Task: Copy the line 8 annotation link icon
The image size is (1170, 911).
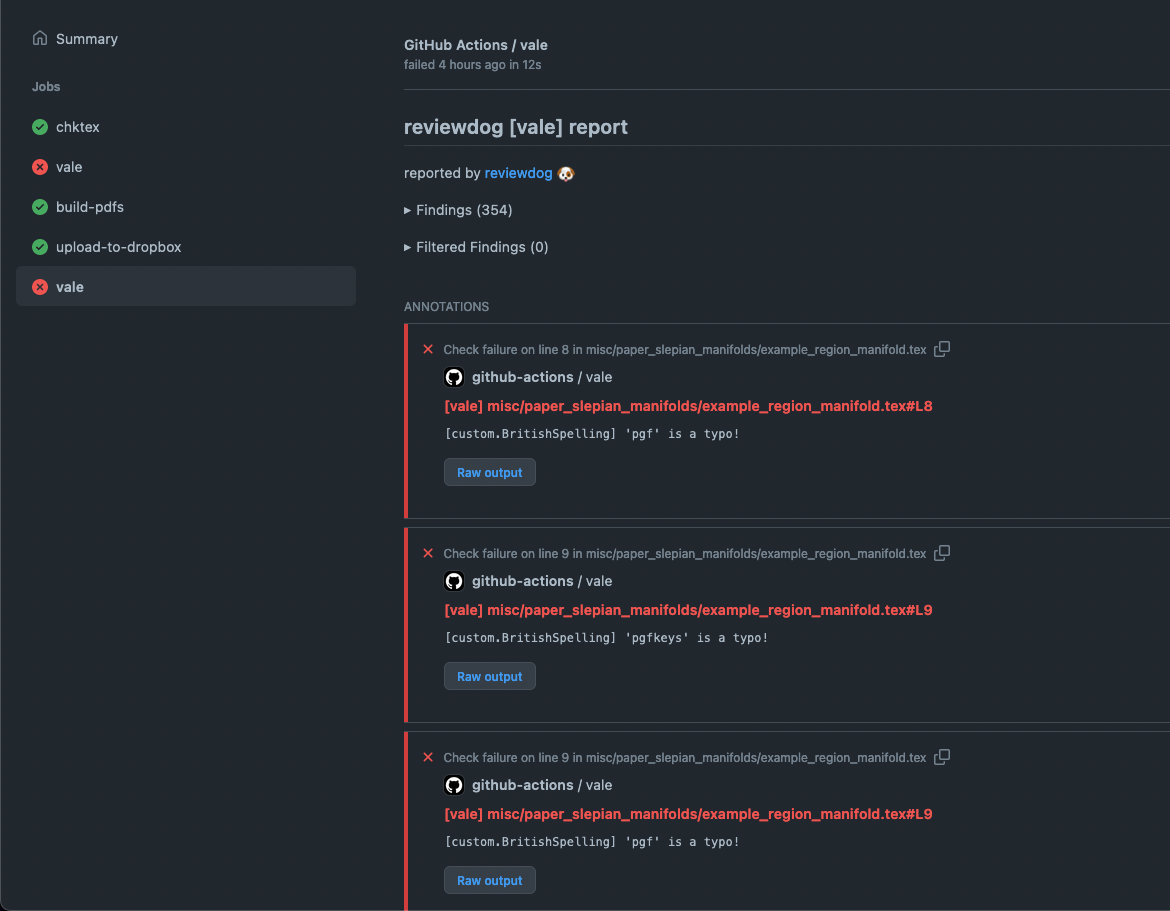Action: tap(941, 349)
